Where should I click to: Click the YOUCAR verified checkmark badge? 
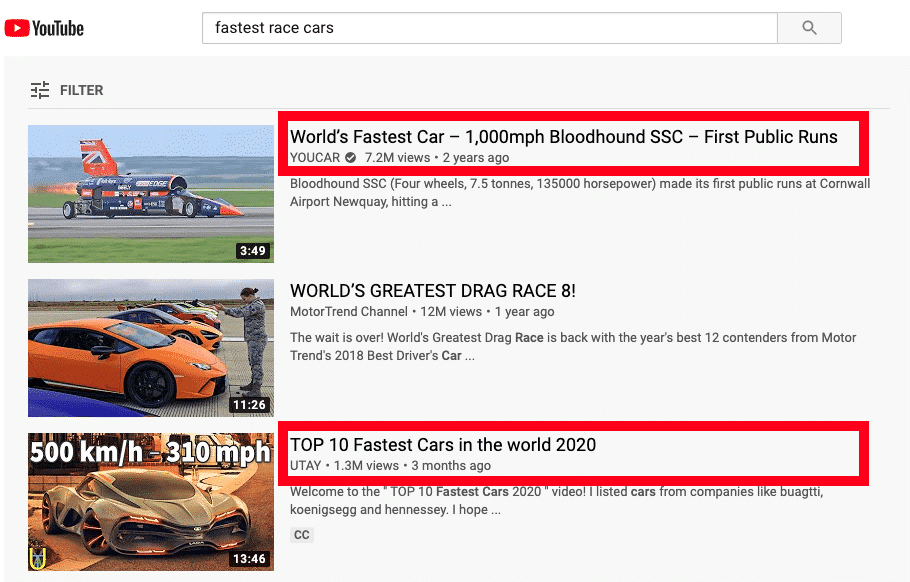351,157
